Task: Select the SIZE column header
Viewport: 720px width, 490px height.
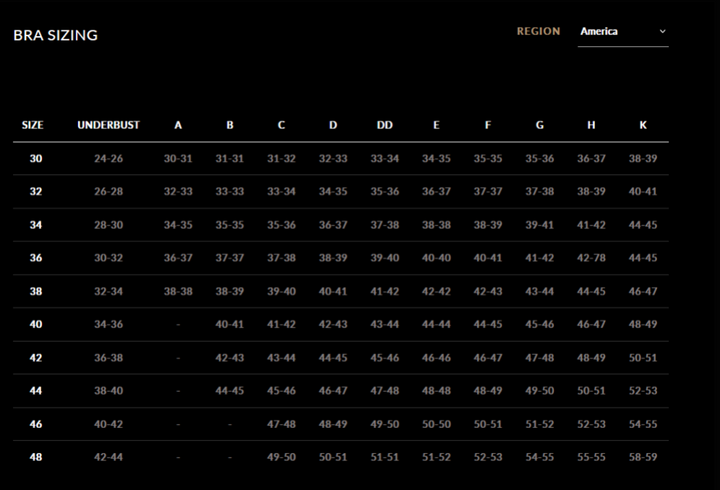Action: click(x=33, y=126)
